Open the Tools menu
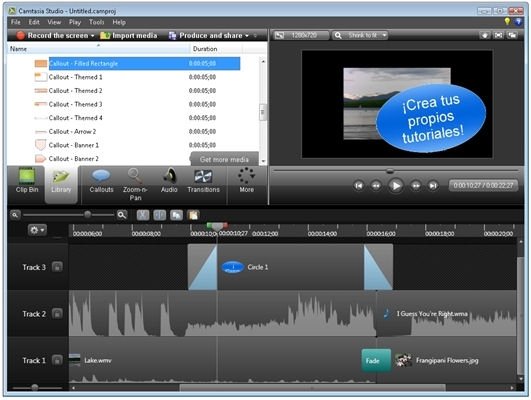Image resolution: width=531 pixels, height=400 pixels. coord(97,22)
